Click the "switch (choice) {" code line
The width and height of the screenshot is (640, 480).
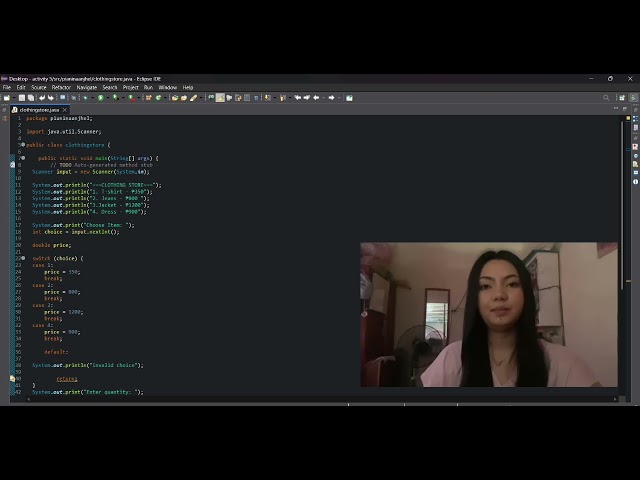click(58, 258)
